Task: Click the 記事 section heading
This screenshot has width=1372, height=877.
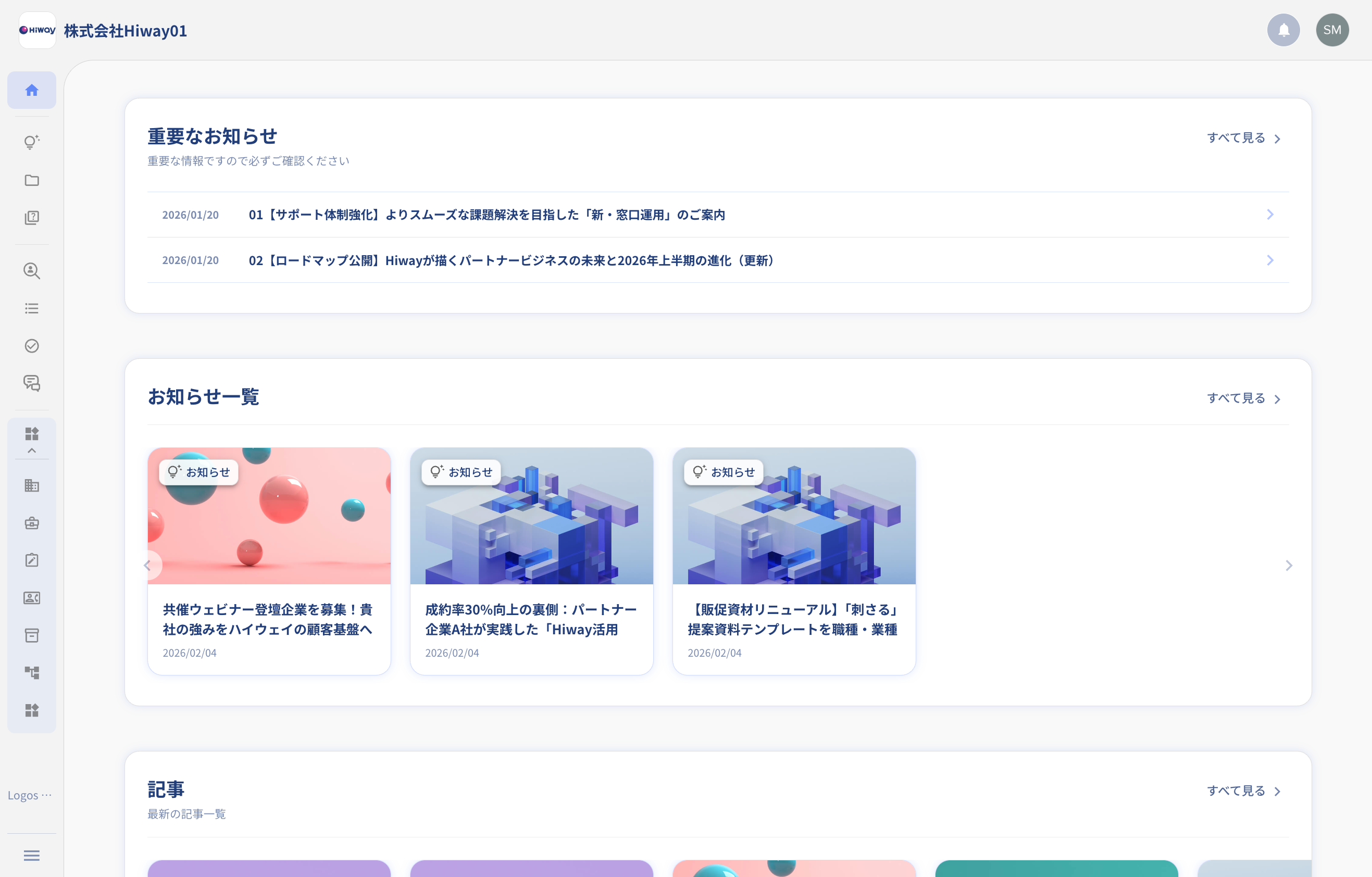Action: [x=166, y=790]
